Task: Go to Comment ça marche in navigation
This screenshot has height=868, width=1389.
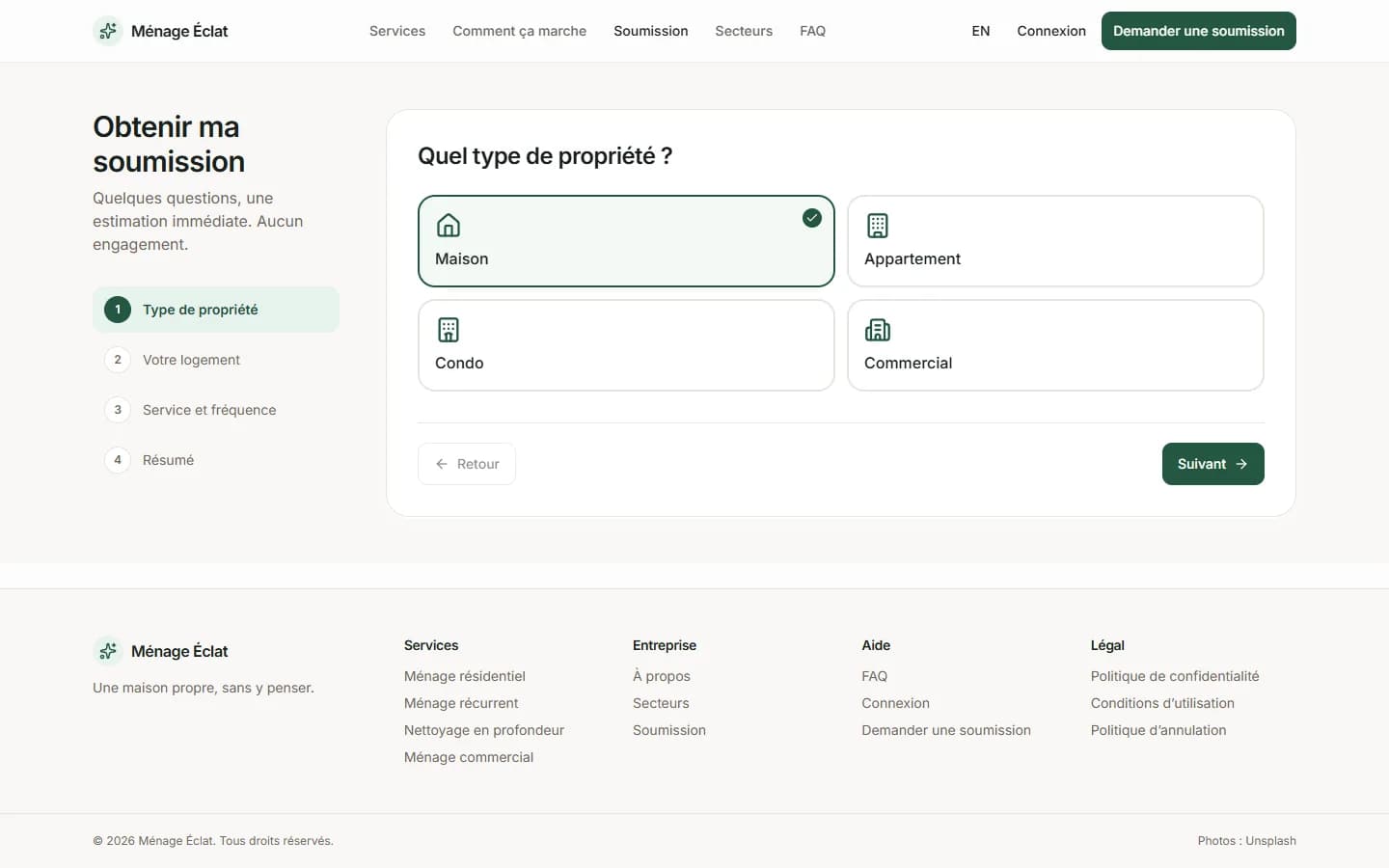Action: pos(519,31)
